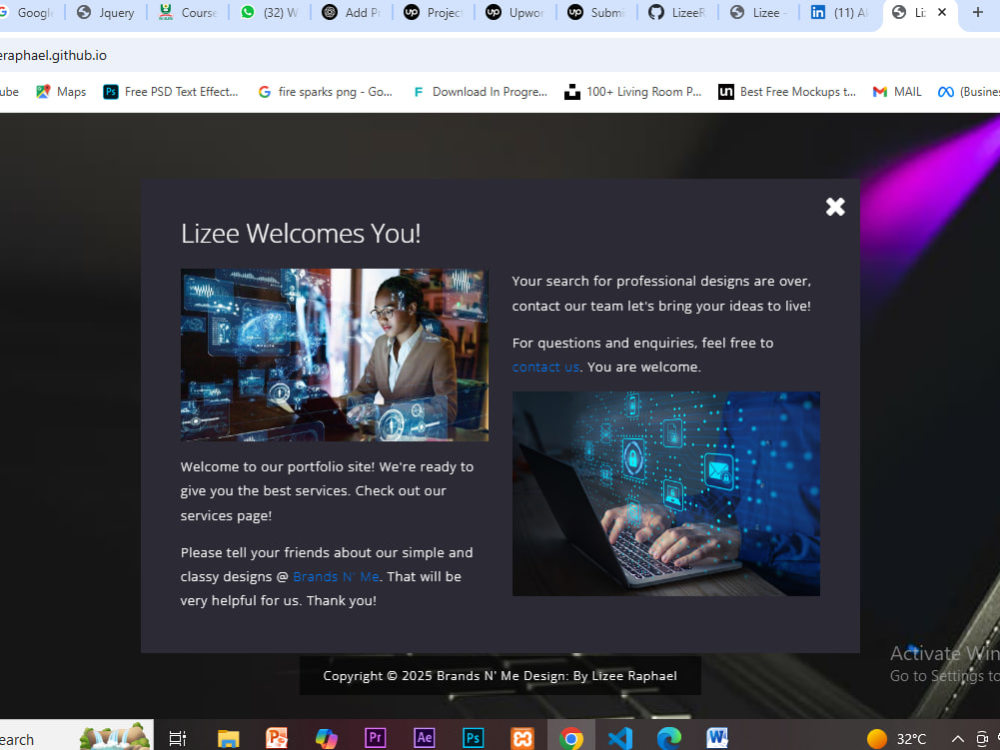Screen dimensions: 1000x750
Task: Launch PowerPoint from taskbar
Action: click(277, 739)
